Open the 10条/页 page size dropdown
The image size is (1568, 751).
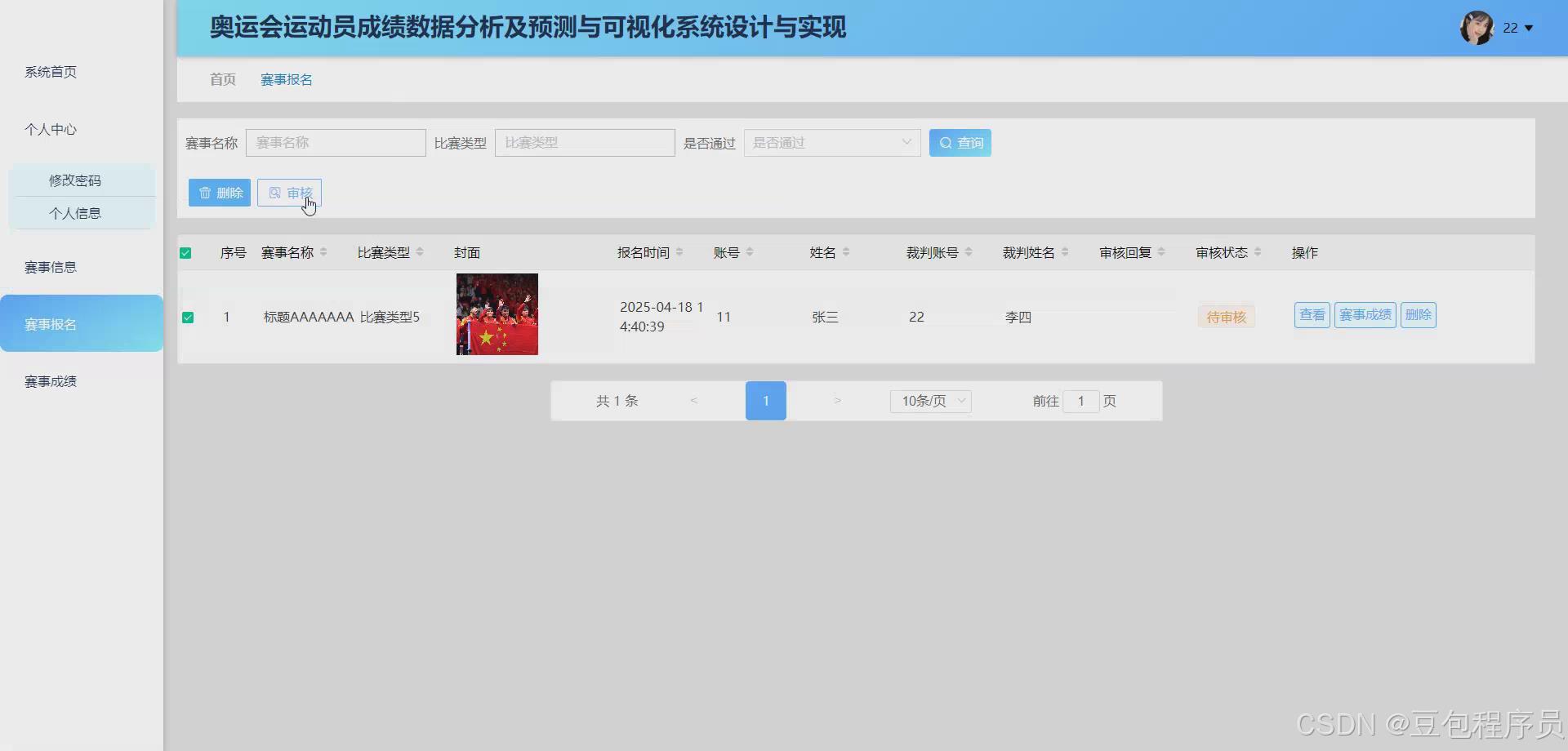[x=929, y=401]
